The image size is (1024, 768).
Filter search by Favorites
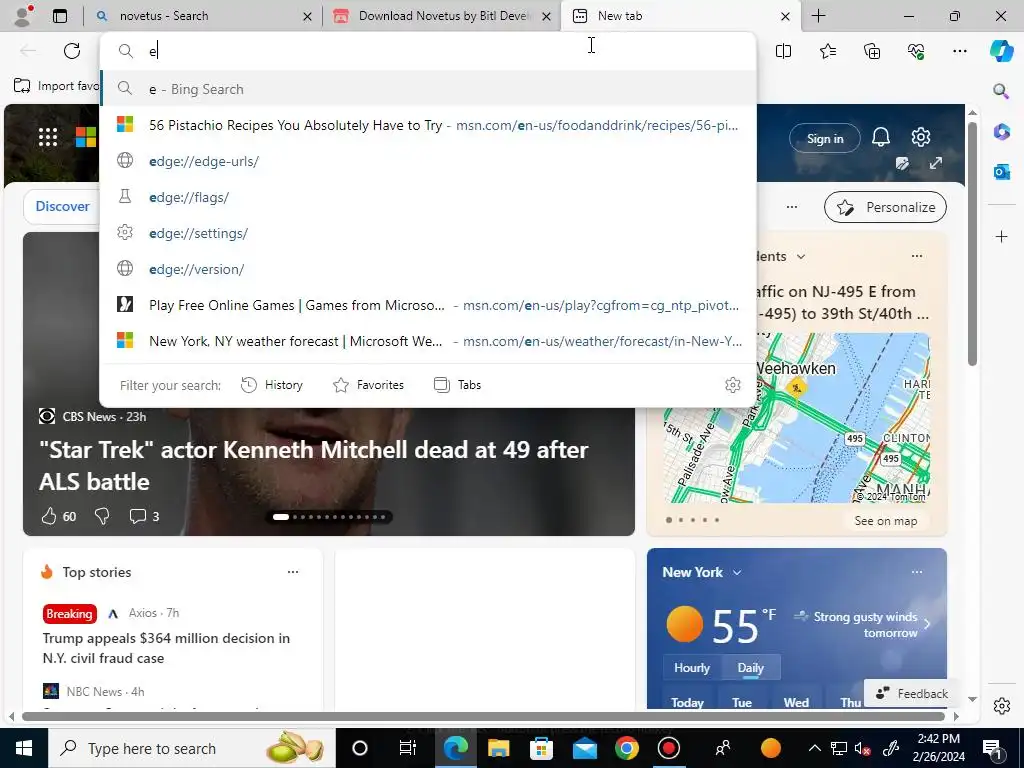368,385
